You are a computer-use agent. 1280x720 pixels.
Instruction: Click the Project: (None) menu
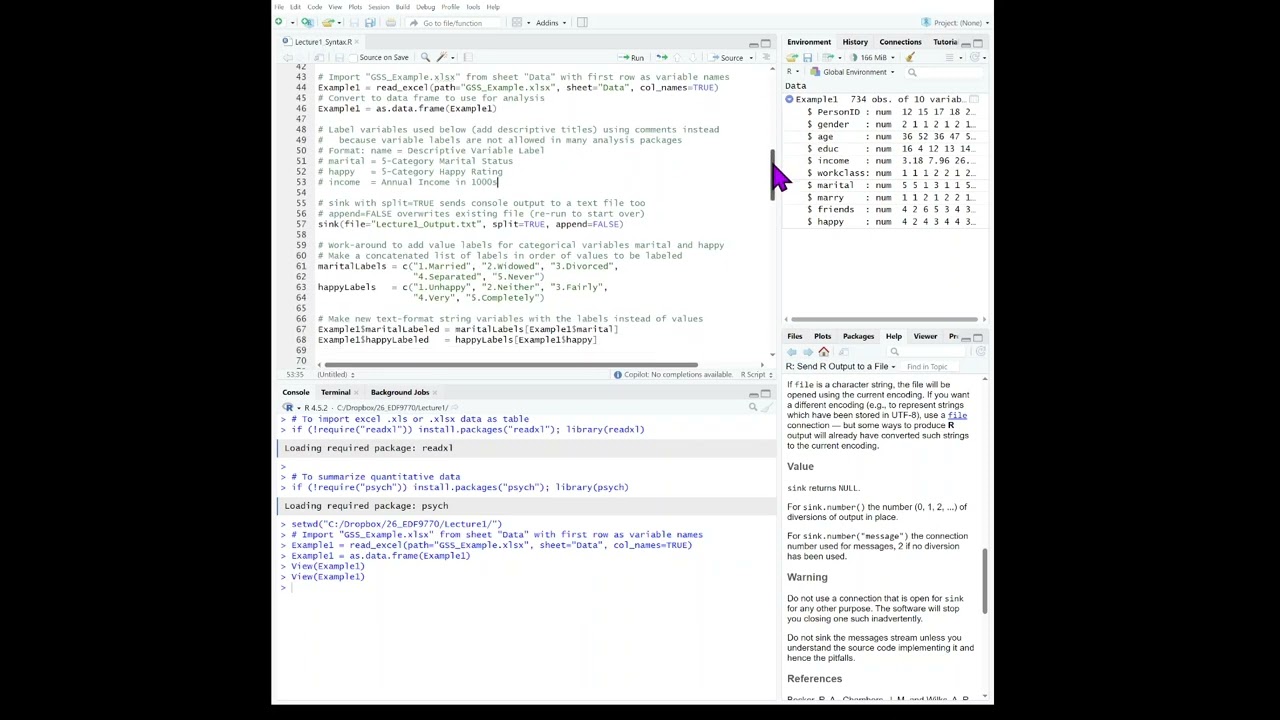(x=955, y=22)
